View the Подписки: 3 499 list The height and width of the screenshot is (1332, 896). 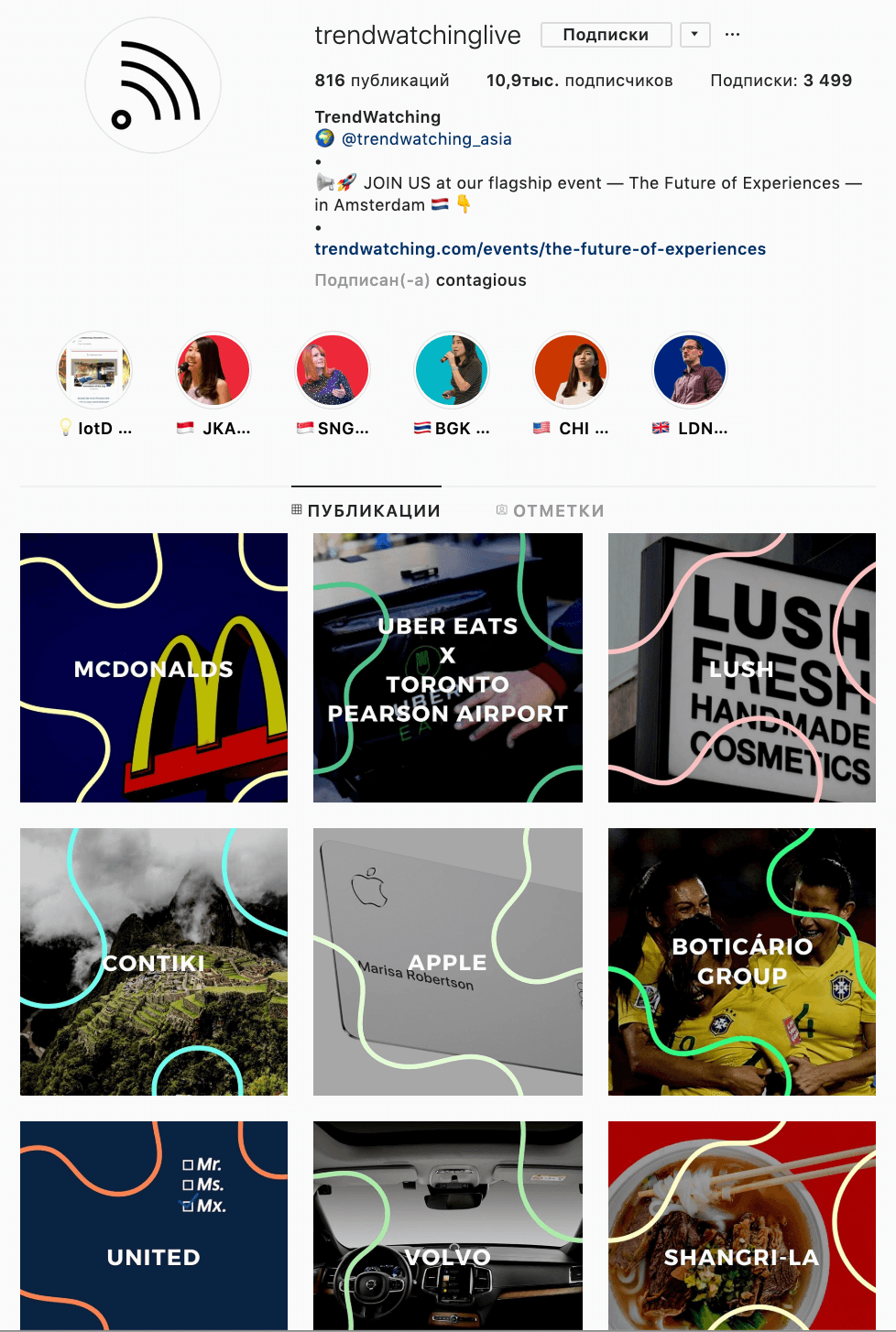[781, 81]
